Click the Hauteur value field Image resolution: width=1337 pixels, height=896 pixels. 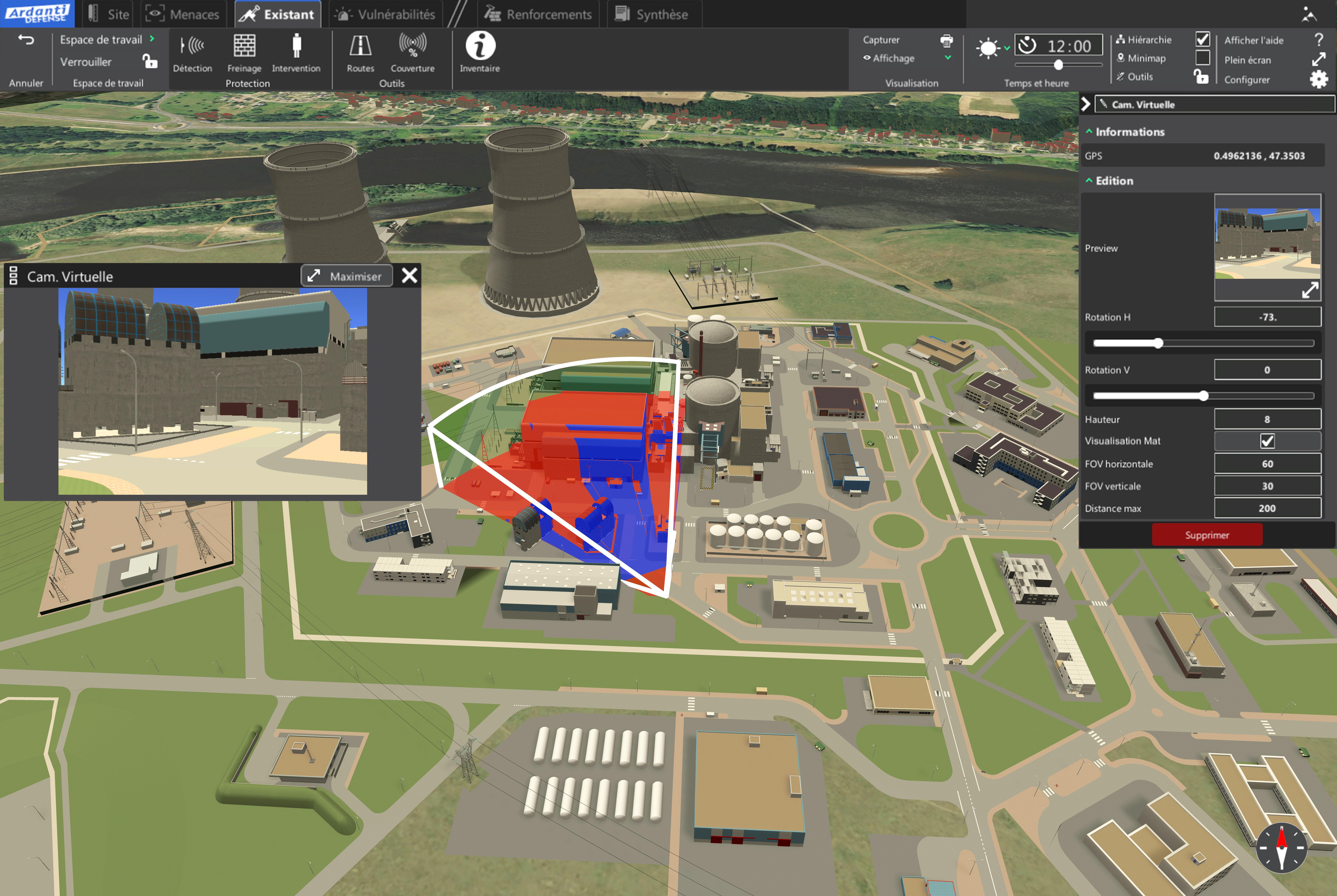pyautogui.click(x=1267, y=419)
